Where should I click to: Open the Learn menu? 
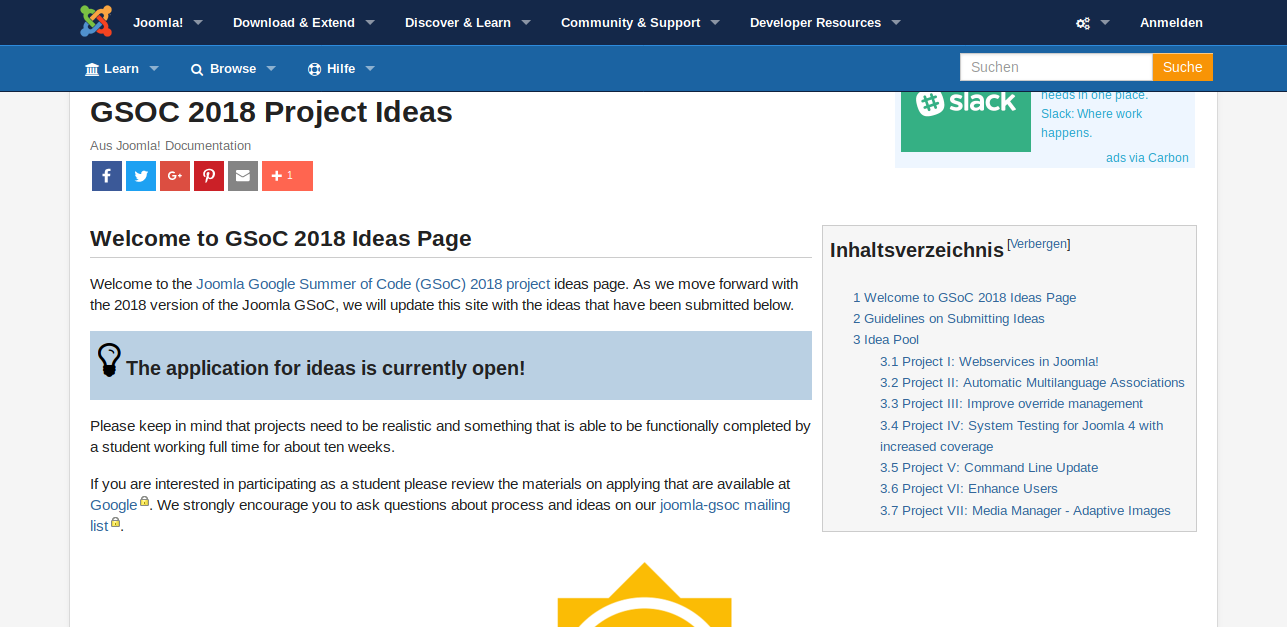[x=122, y=69]
